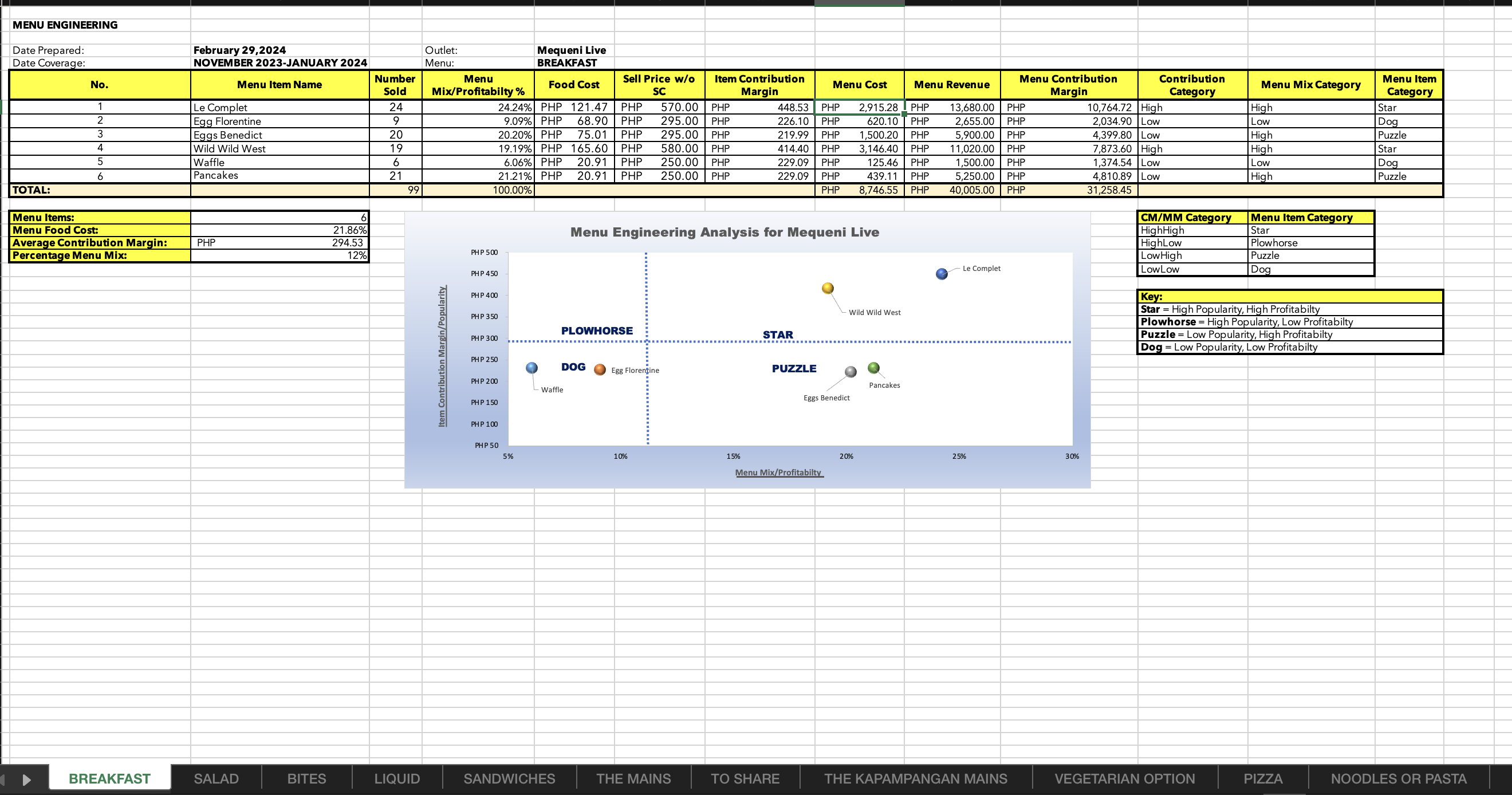Click the Average Contribution Margin value cell
The height and width of the screenshot is (795, 1512).
coord(279,242)
